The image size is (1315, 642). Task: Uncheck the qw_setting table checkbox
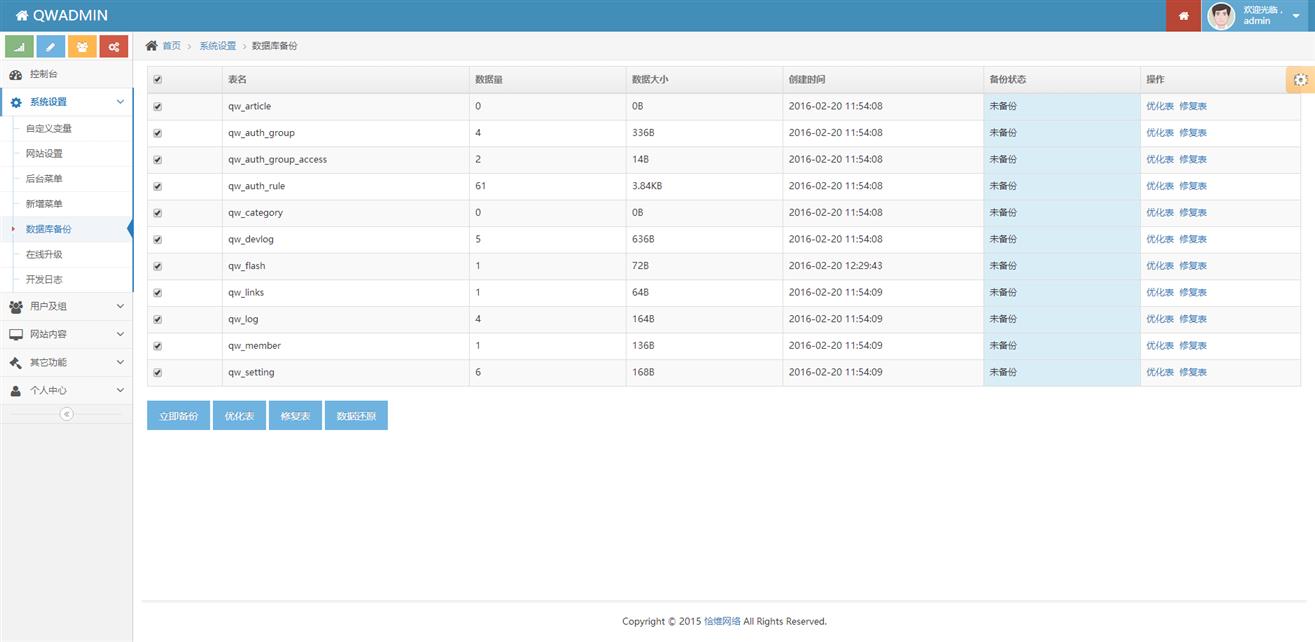click(158, 372)
